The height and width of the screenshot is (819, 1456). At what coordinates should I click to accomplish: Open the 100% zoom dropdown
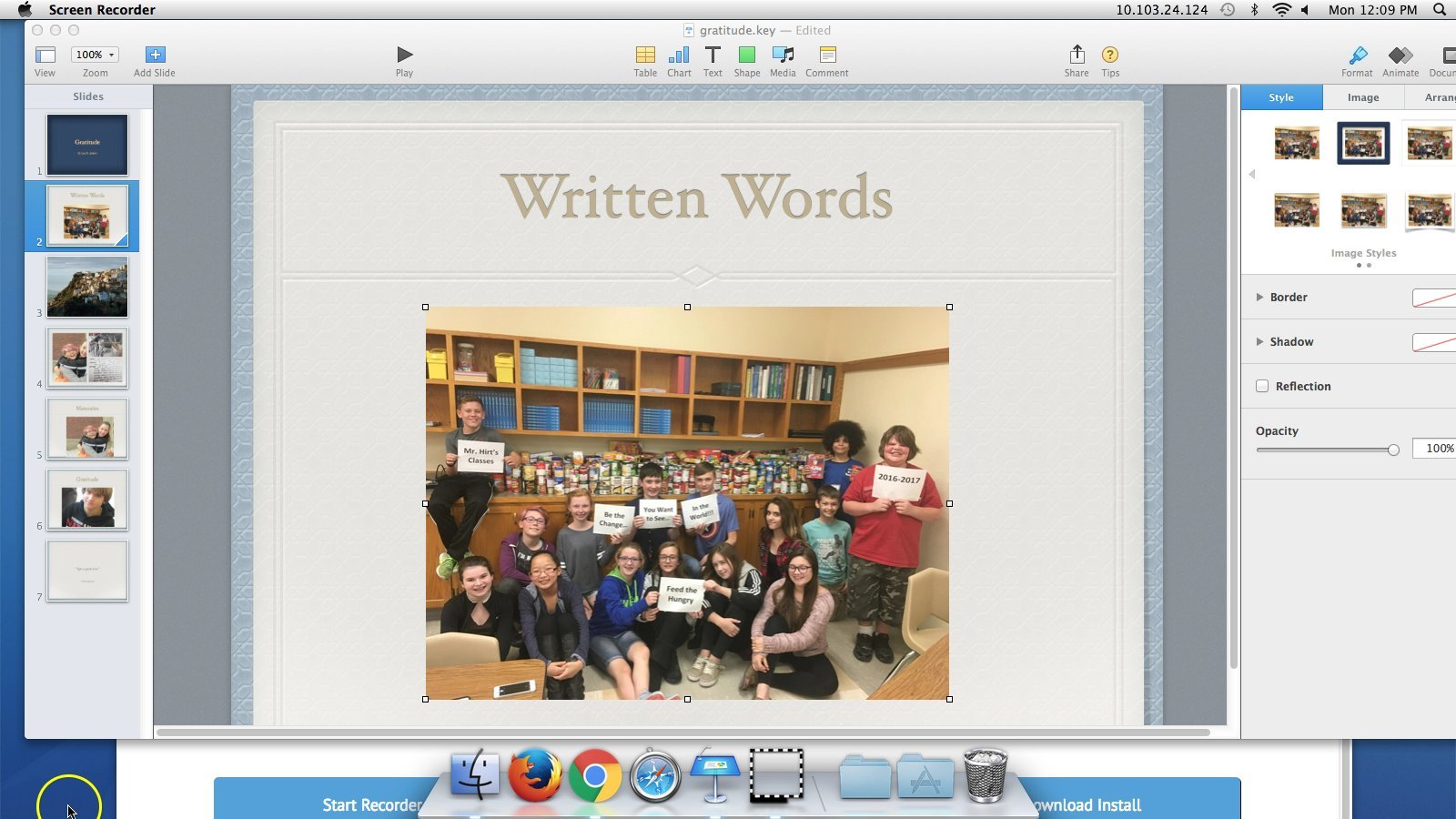94,54
